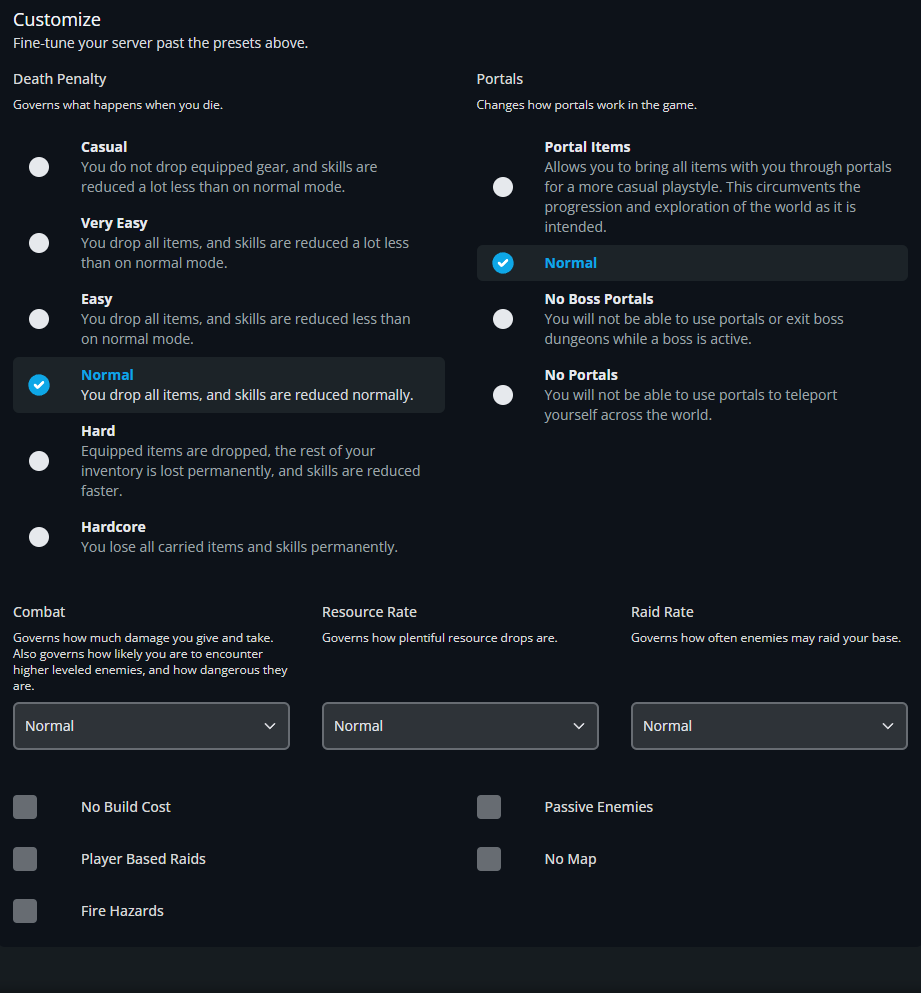Click the Resource Rate heading
Viewport: 921px width, 993px height.
coord(369,612)
